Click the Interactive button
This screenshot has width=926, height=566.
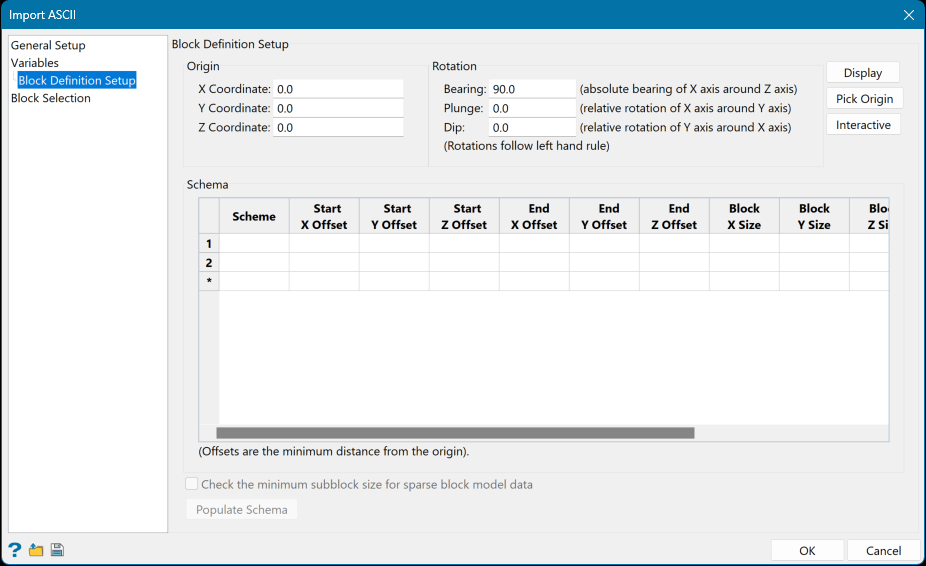tap(863, 125)
